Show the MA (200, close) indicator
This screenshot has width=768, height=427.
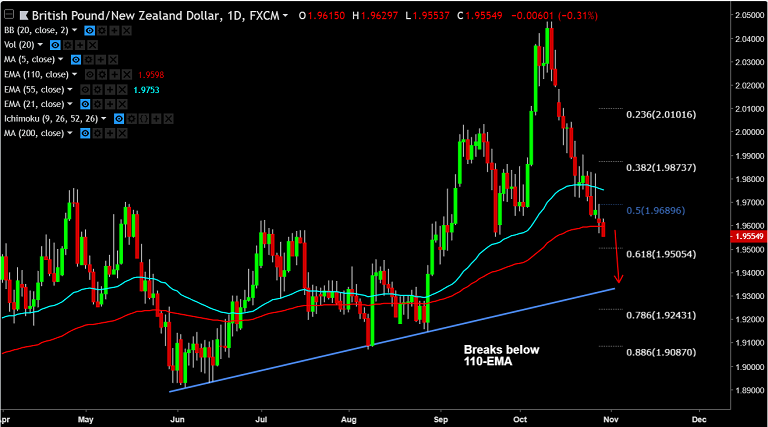coord(85,133)
